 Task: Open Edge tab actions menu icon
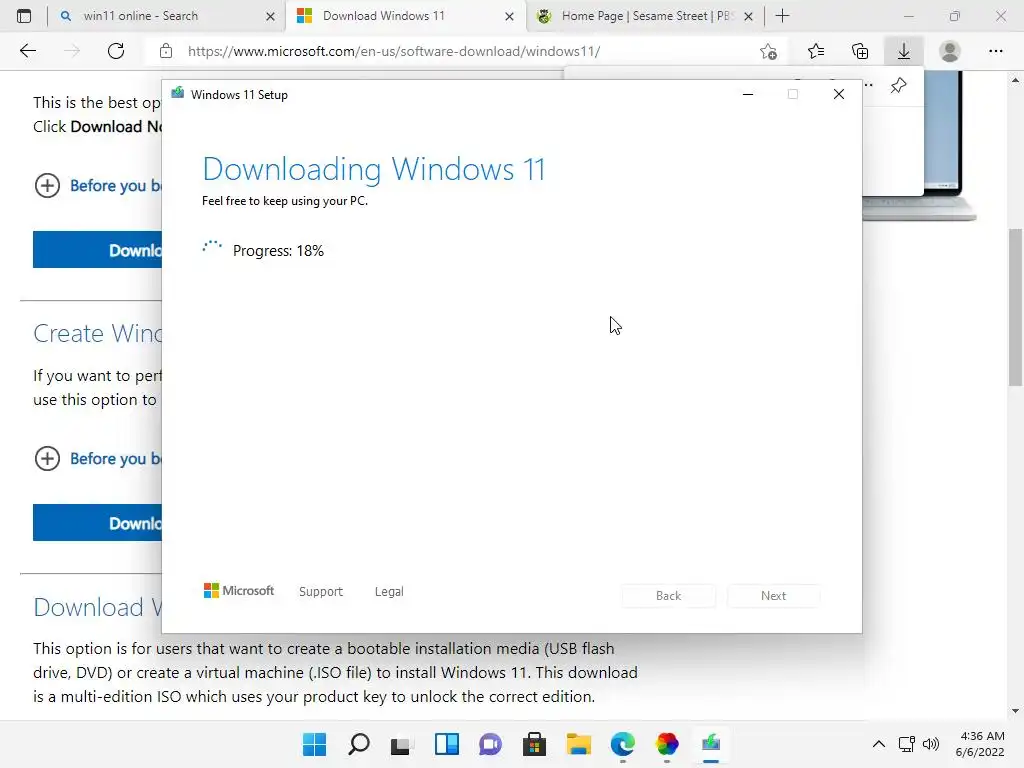coord(24,16)
